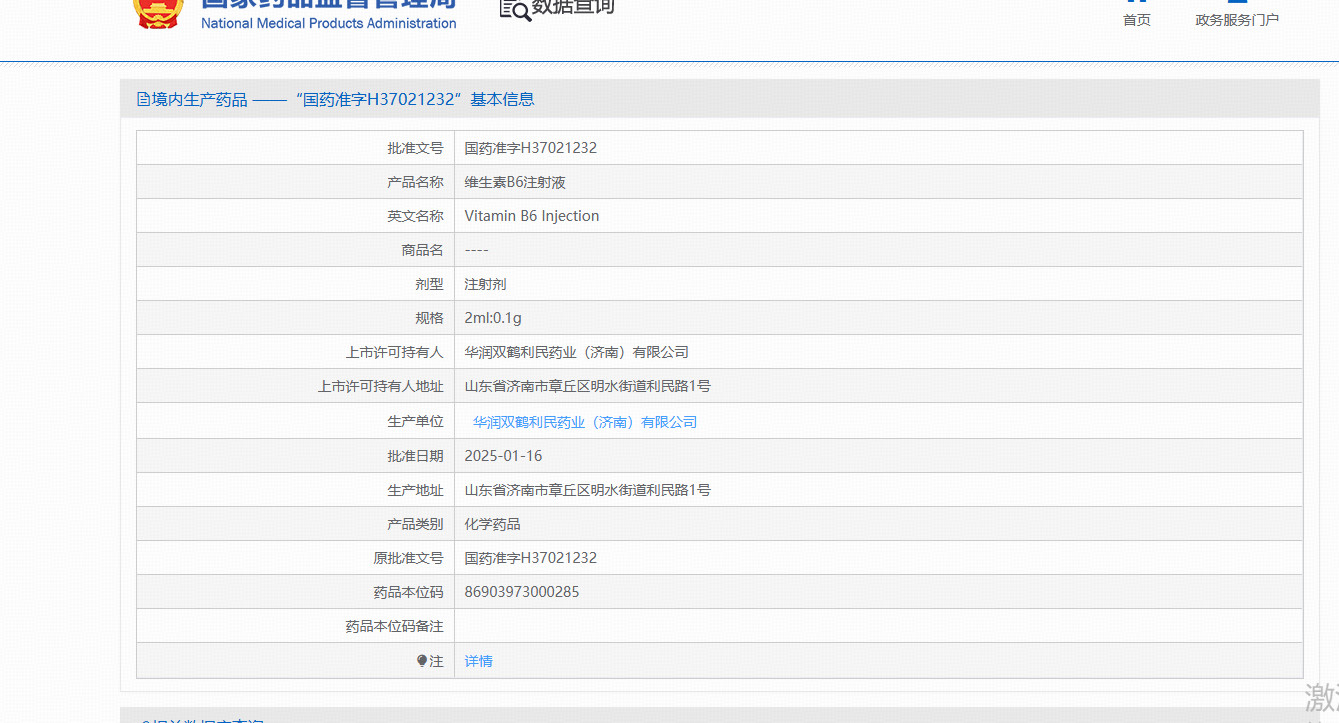Click the document icon before 境内生产药品

144,99
